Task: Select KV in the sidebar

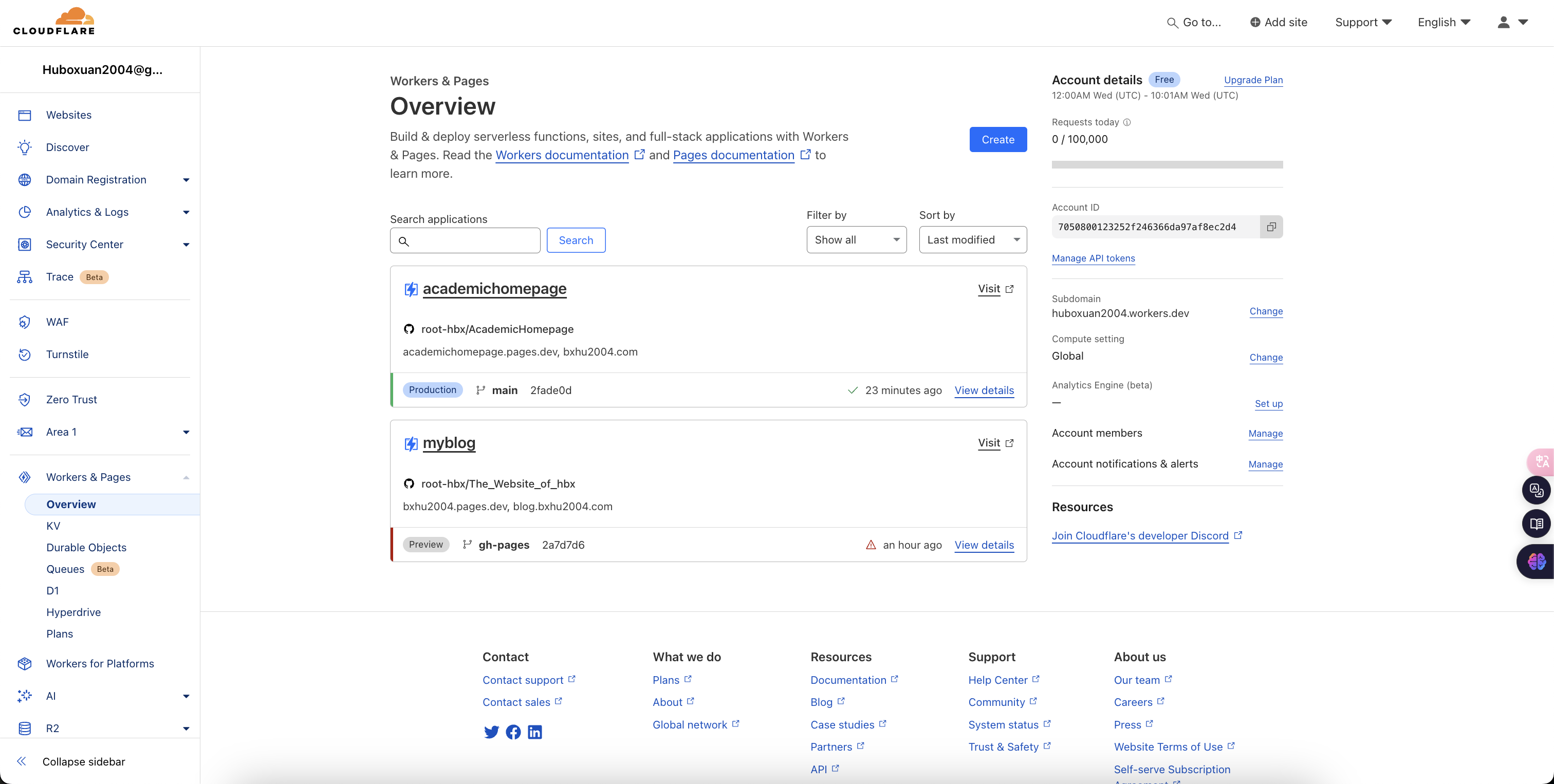Action: click(x=53, y=526)
